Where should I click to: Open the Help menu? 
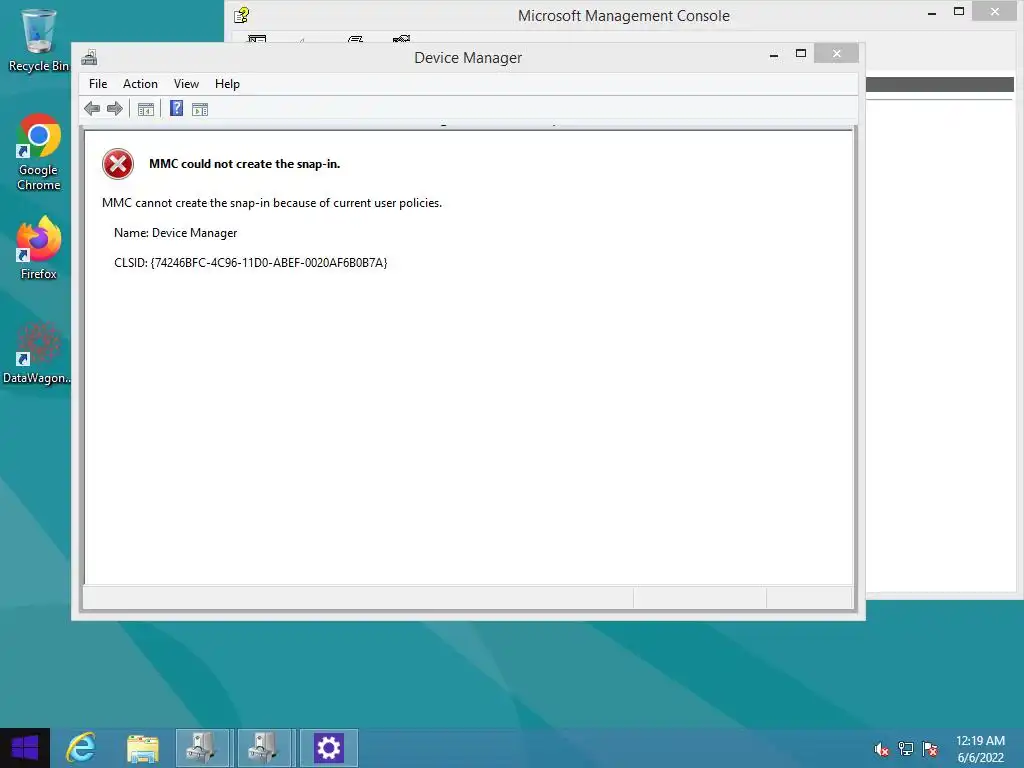[x=227, y=84]
